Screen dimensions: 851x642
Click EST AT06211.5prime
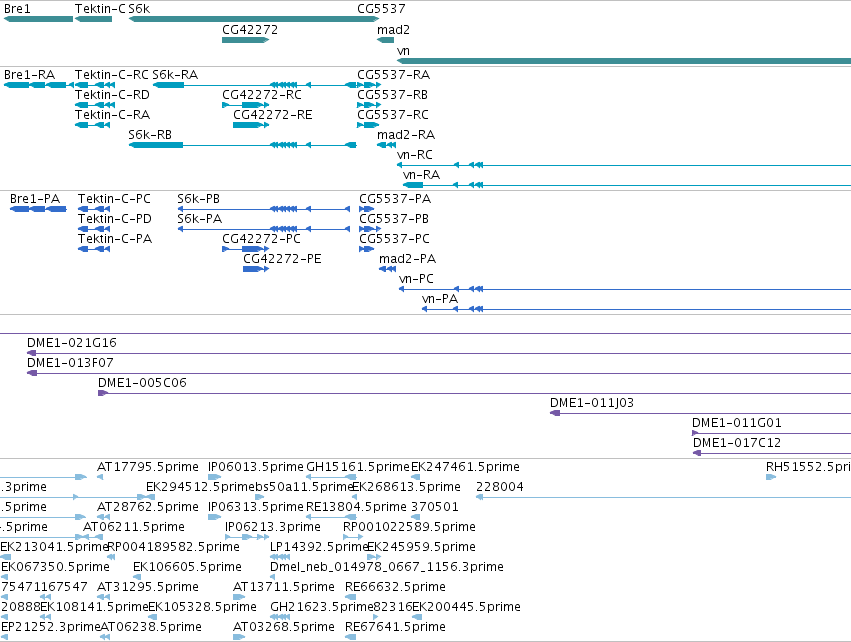click(134, 527)
